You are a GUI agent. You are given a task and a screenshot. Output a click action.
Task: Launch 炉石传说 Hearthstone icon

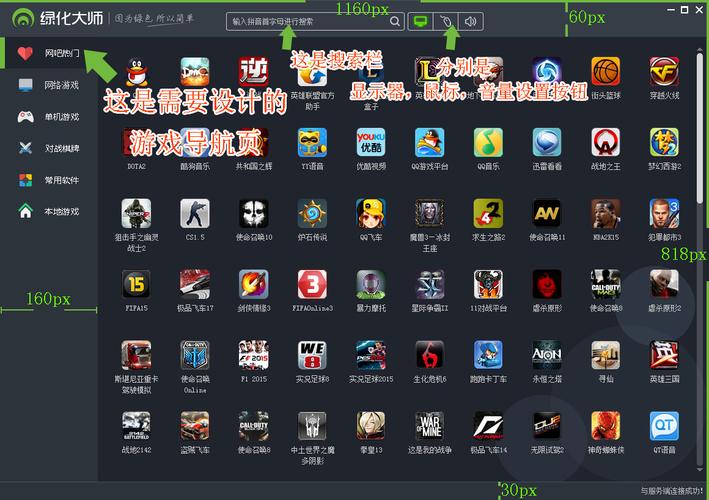pyautogui.click(x=312, y=213)
